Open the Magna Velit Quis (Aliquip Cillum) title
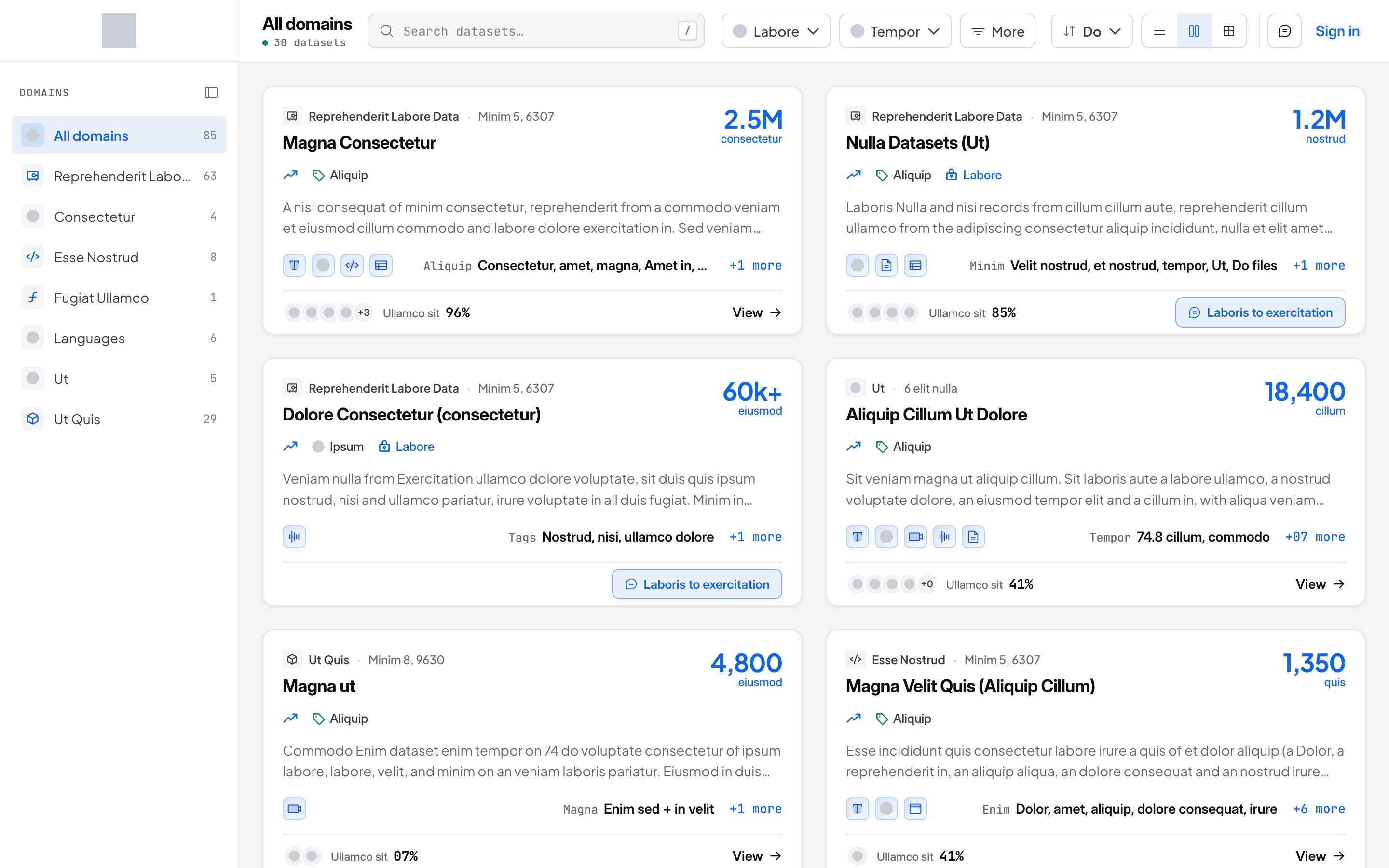 970,686
